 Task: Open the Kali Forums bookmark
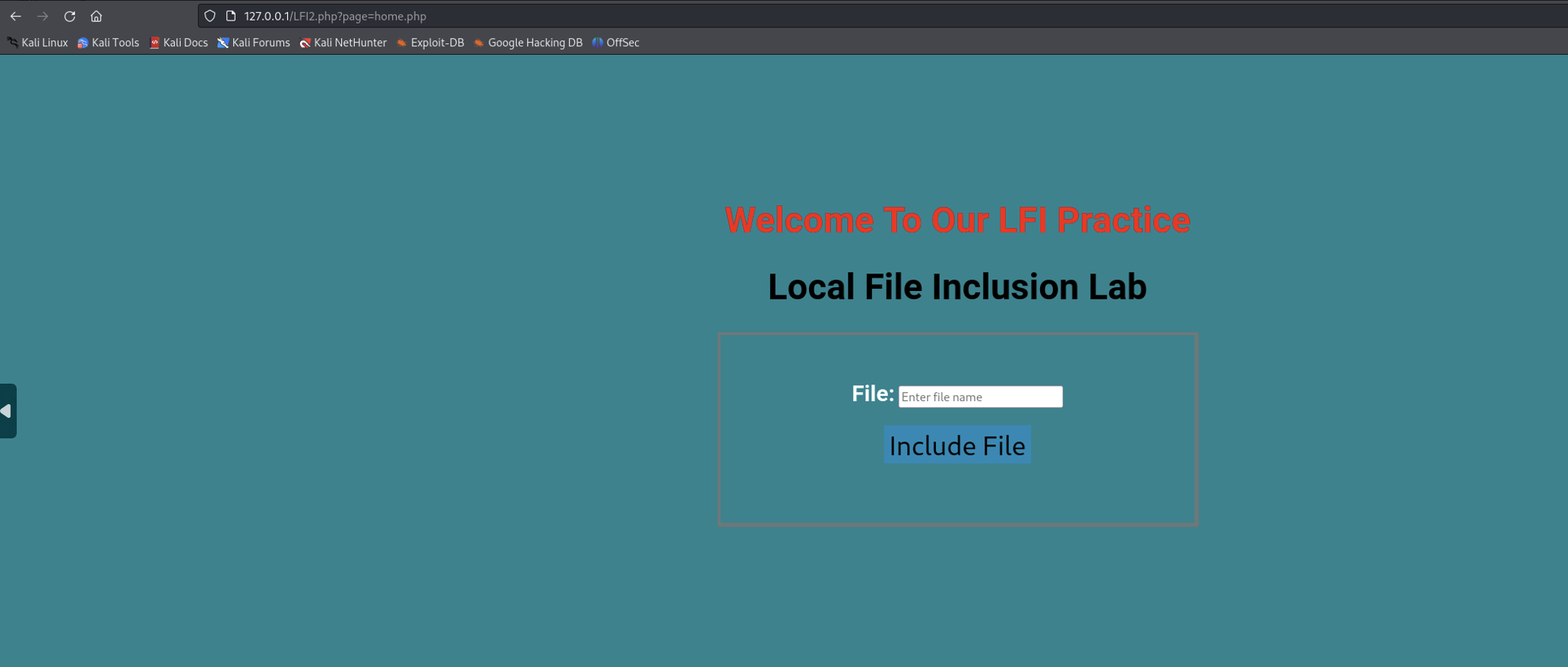click(254, 43)
